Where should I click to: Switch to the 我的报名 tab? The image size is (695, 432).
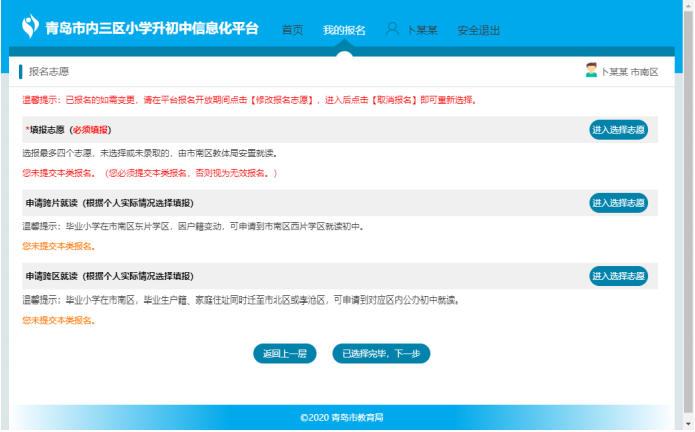(x=344, y=30)
